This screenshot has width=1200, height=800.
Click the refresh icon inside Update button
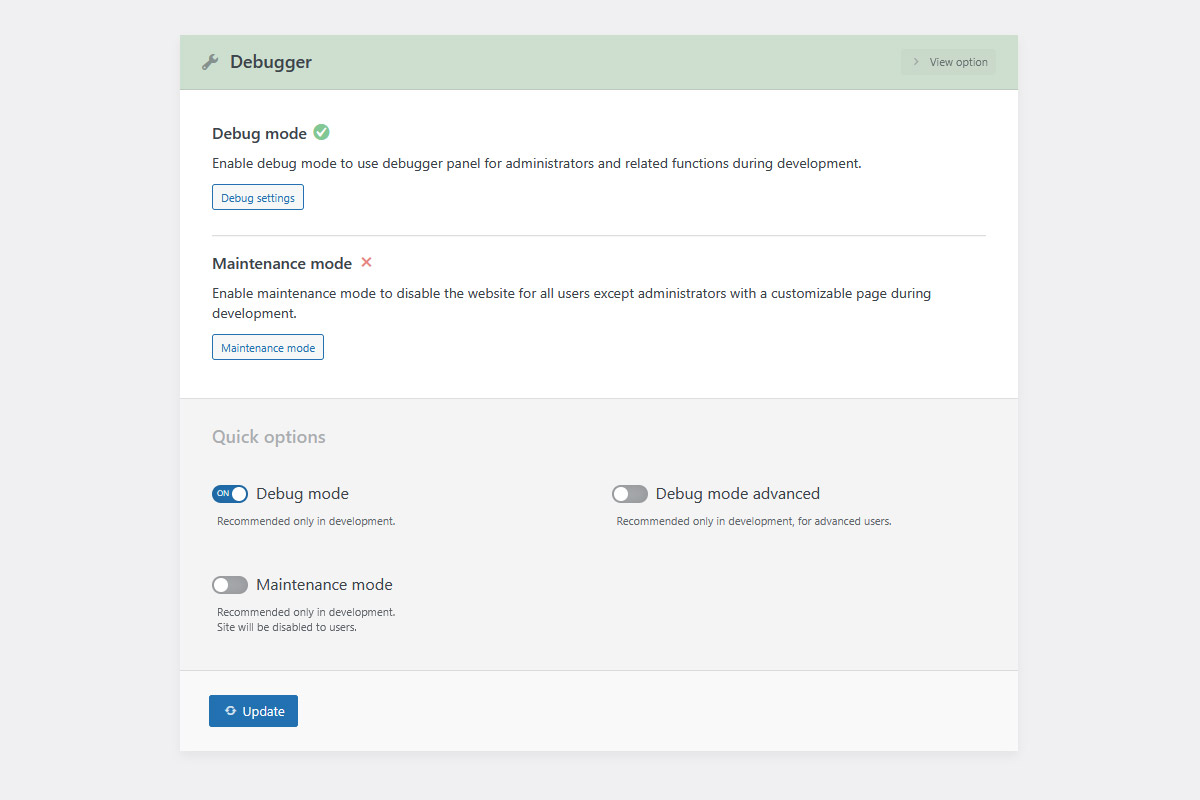(x=230, y=711)
